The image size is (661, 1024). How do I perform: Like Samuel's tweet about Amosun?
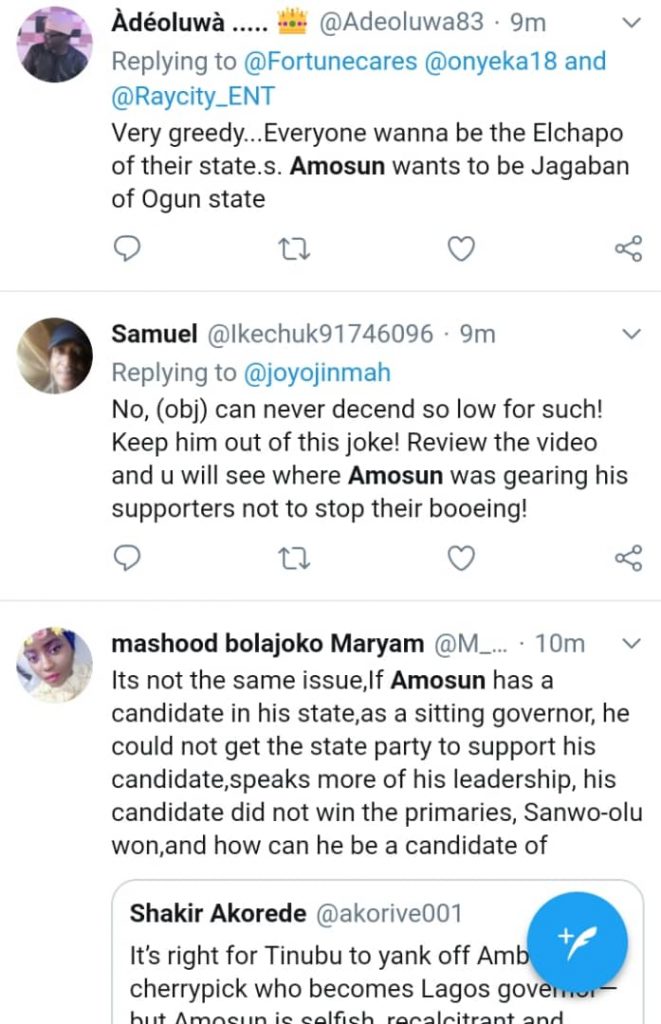click(460, 557)
